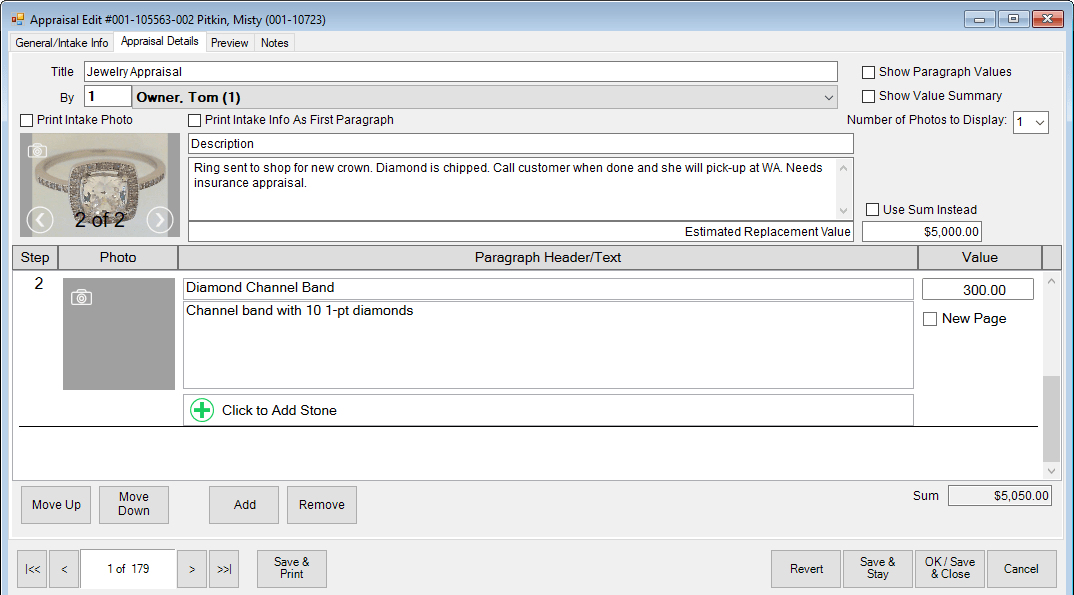Click the Save & Print button
This screenshot has height=595, width=1074.
pos(291,568)
